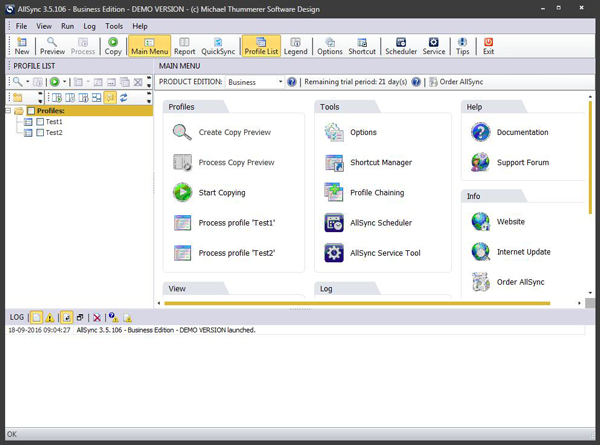Open Shortcut Manager

click(x=368, y=162)
